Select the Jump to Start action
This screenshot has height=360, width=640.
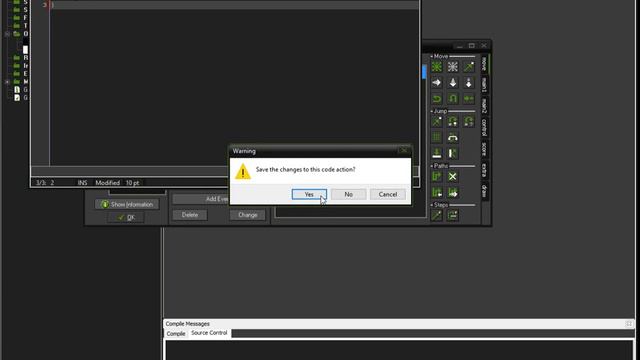453,121
